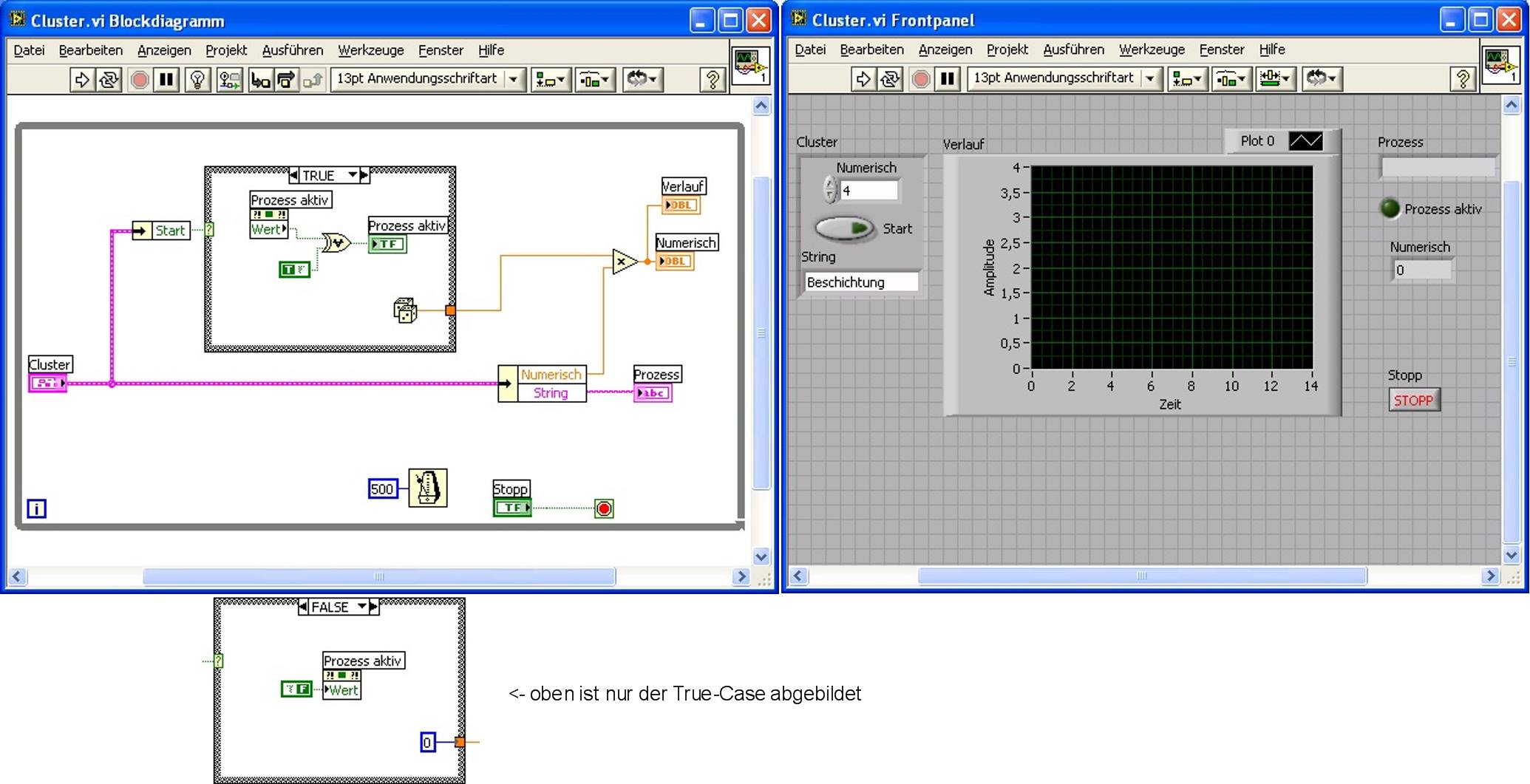
Task: Toggle Retain Wire Values in Blockdiagramm toolbar
Action: click(x=229, y=80)
